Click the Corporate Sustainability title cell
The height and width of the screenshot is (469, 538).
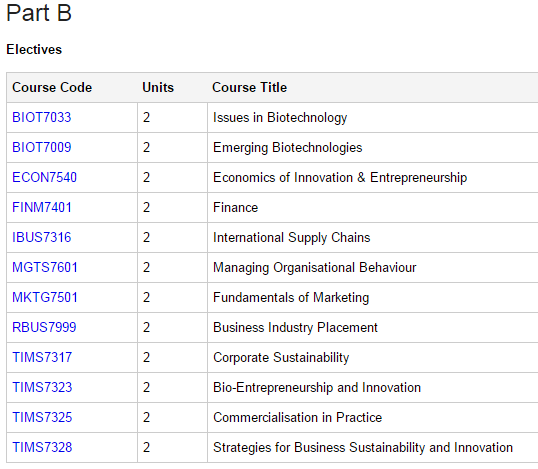pyautogui.click(x=373, y=357)
